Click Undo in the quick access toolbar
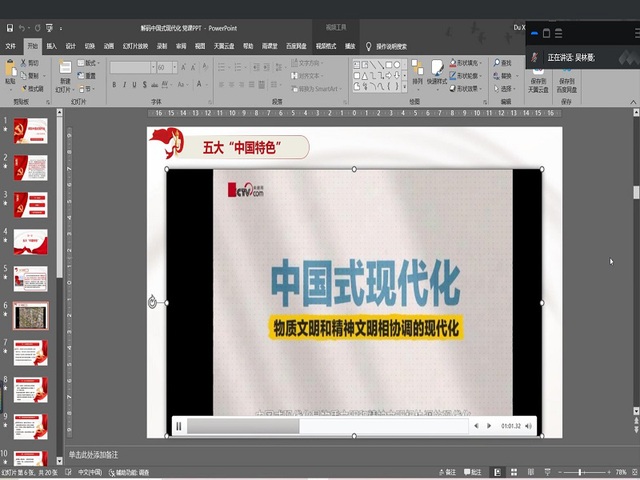This screenshot has height=480, width=640. click(x=22, y=28)
